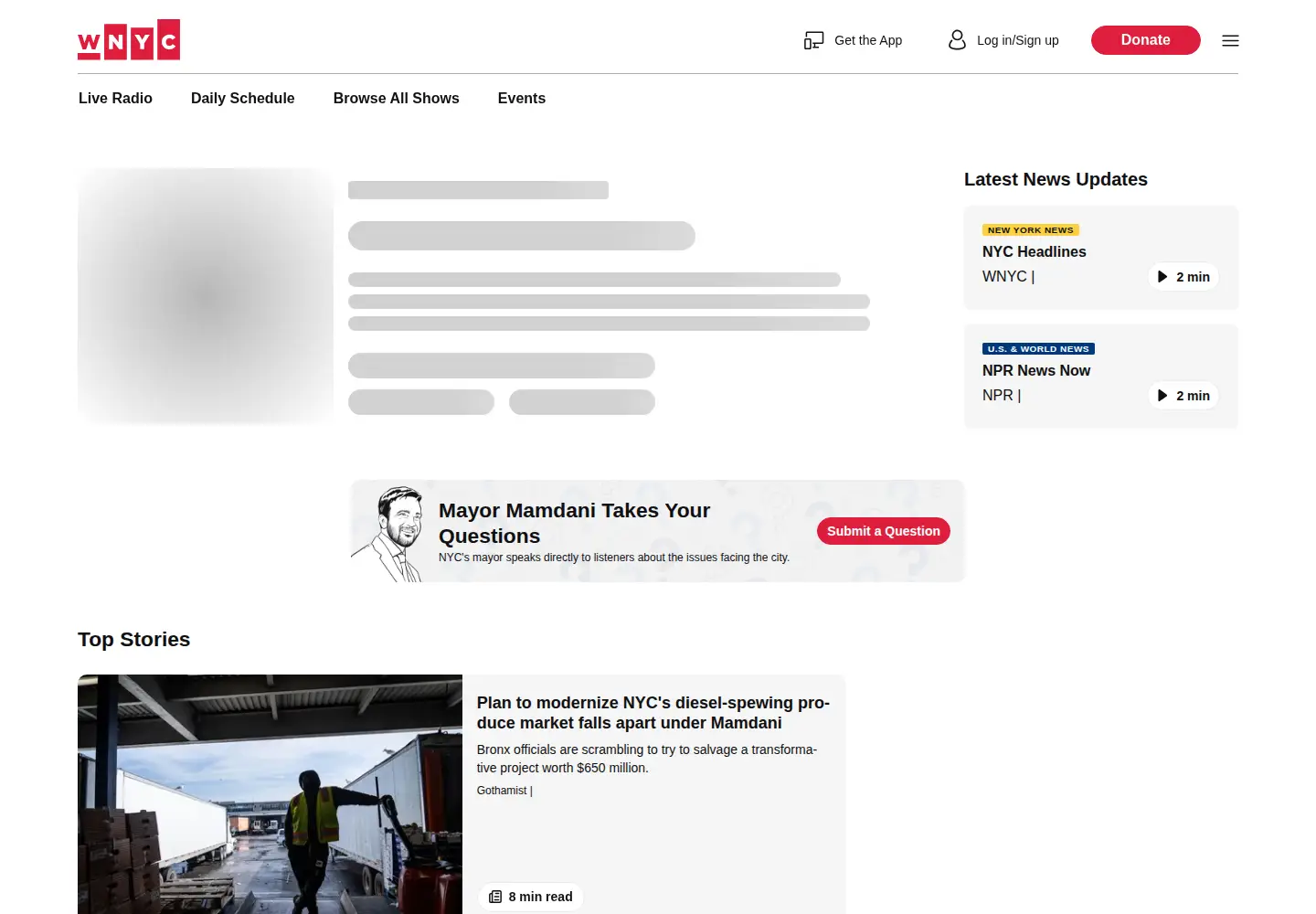Viewport: 1316px width, 914px height.
Task: Click the Top Stories heading
Action: click(x=133, y=640)
